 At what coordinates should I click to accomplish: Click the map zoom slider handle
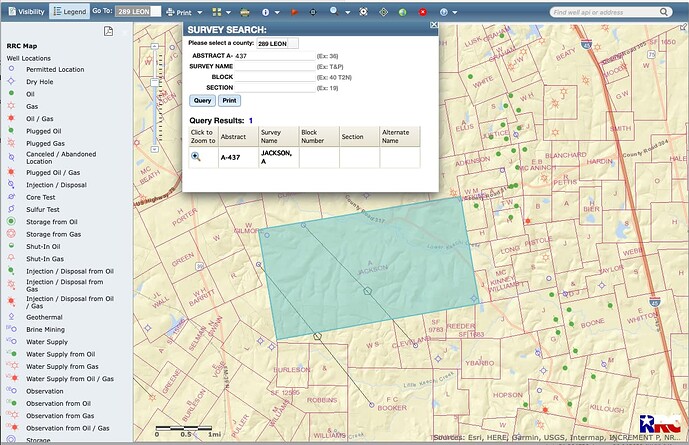coord(155,82)
